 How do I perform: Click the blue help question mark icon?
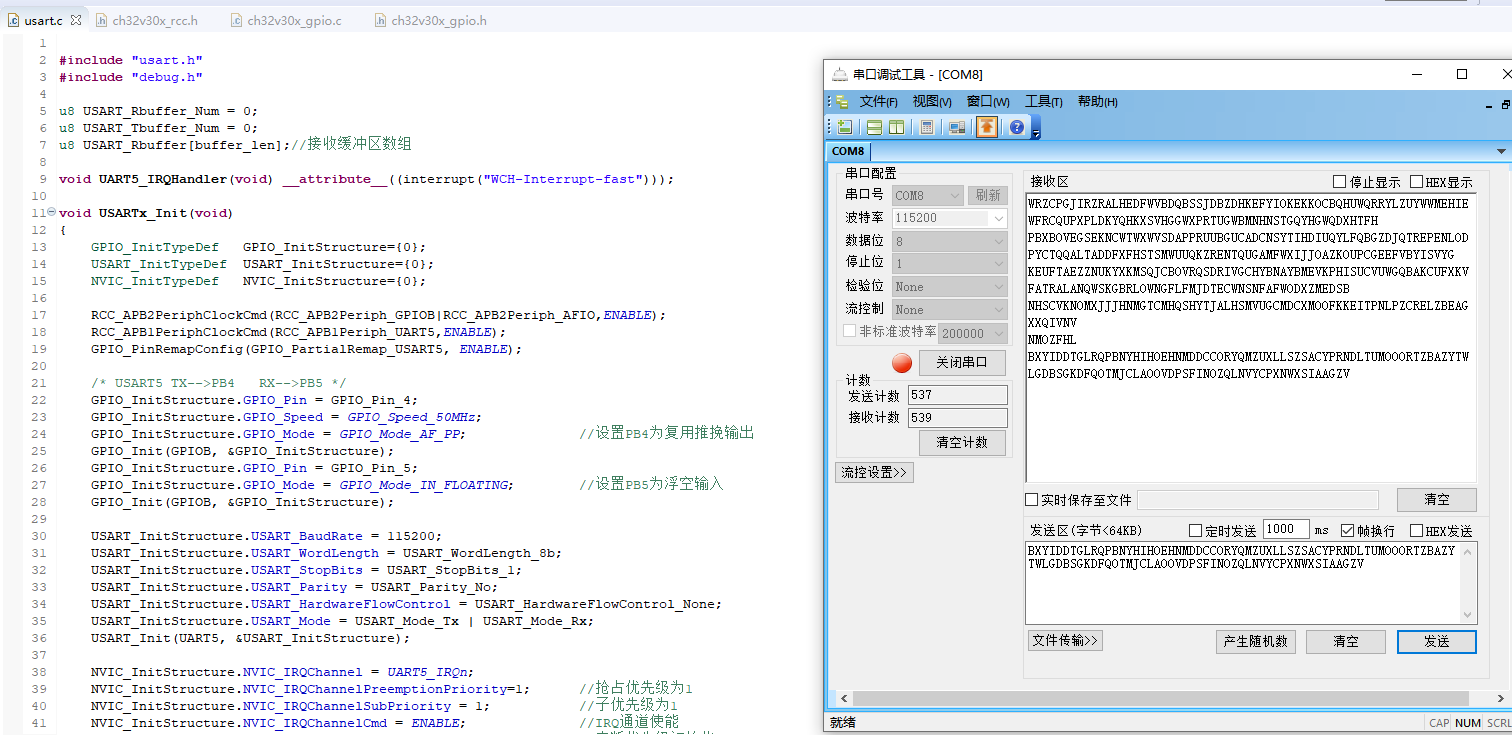1017,127
